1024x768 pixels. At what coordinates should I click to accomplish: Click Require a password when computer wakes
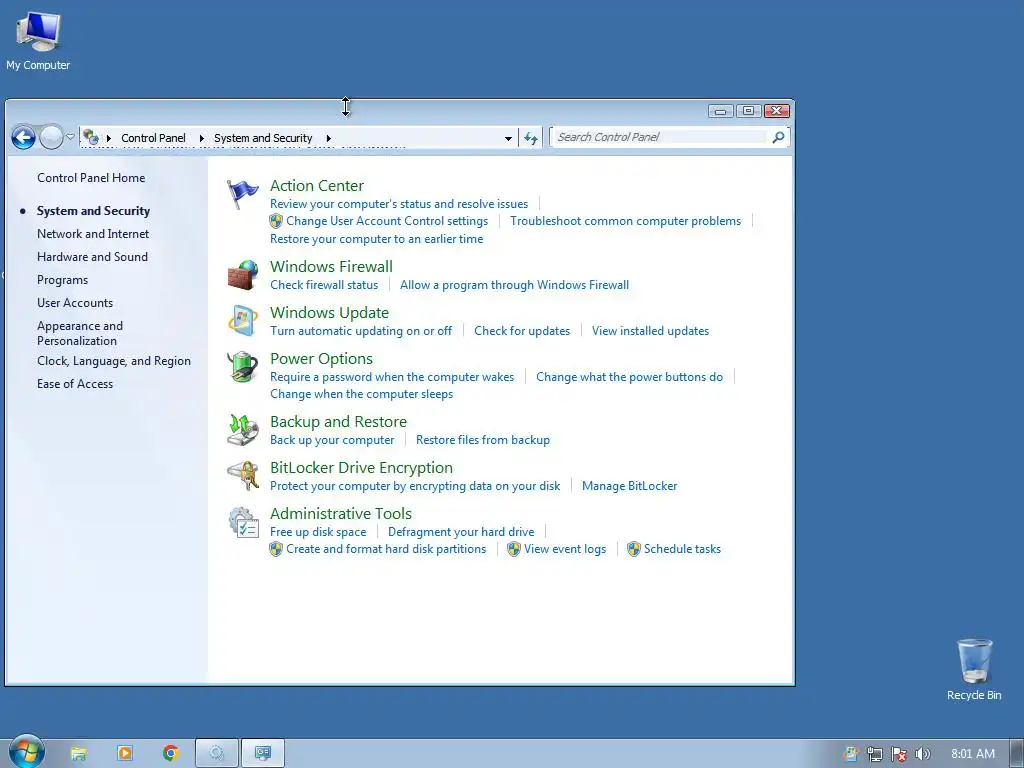tap(392, 377)
